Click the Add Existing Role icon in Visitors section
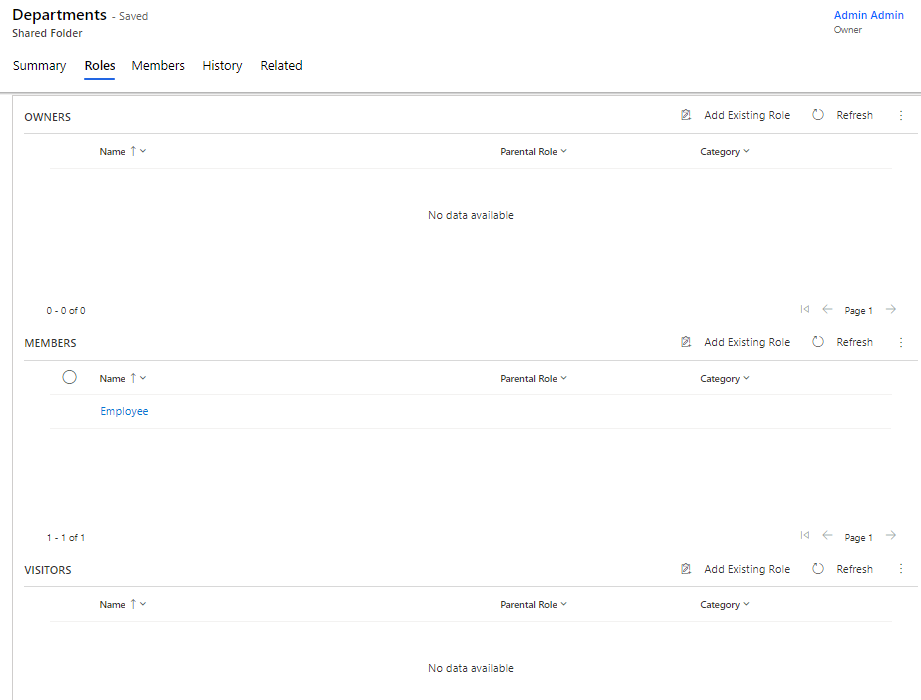921x700 pixels. tap(686, 569)
